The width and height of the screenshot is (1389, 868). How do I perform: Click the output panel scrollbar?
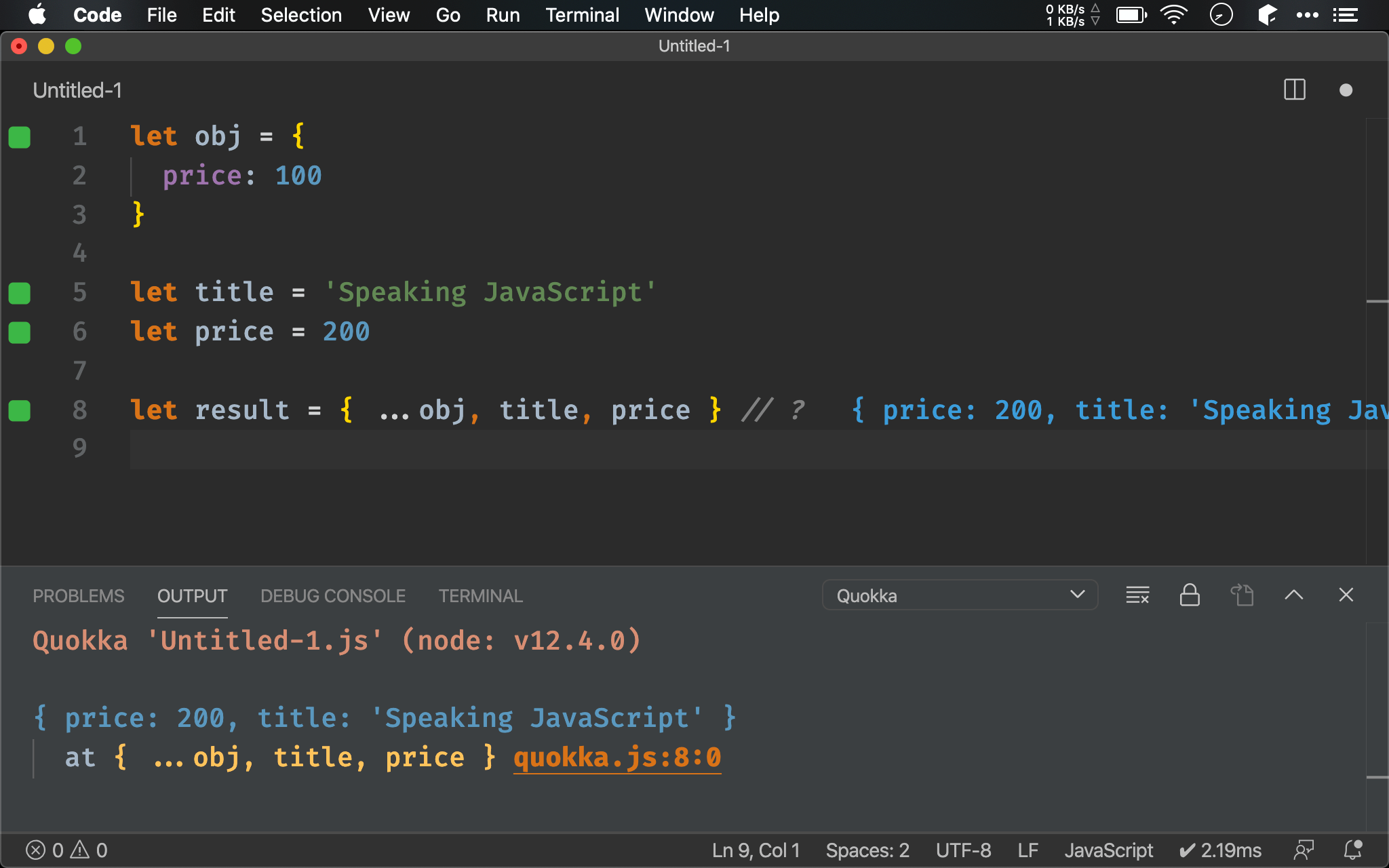point(1377,726)
